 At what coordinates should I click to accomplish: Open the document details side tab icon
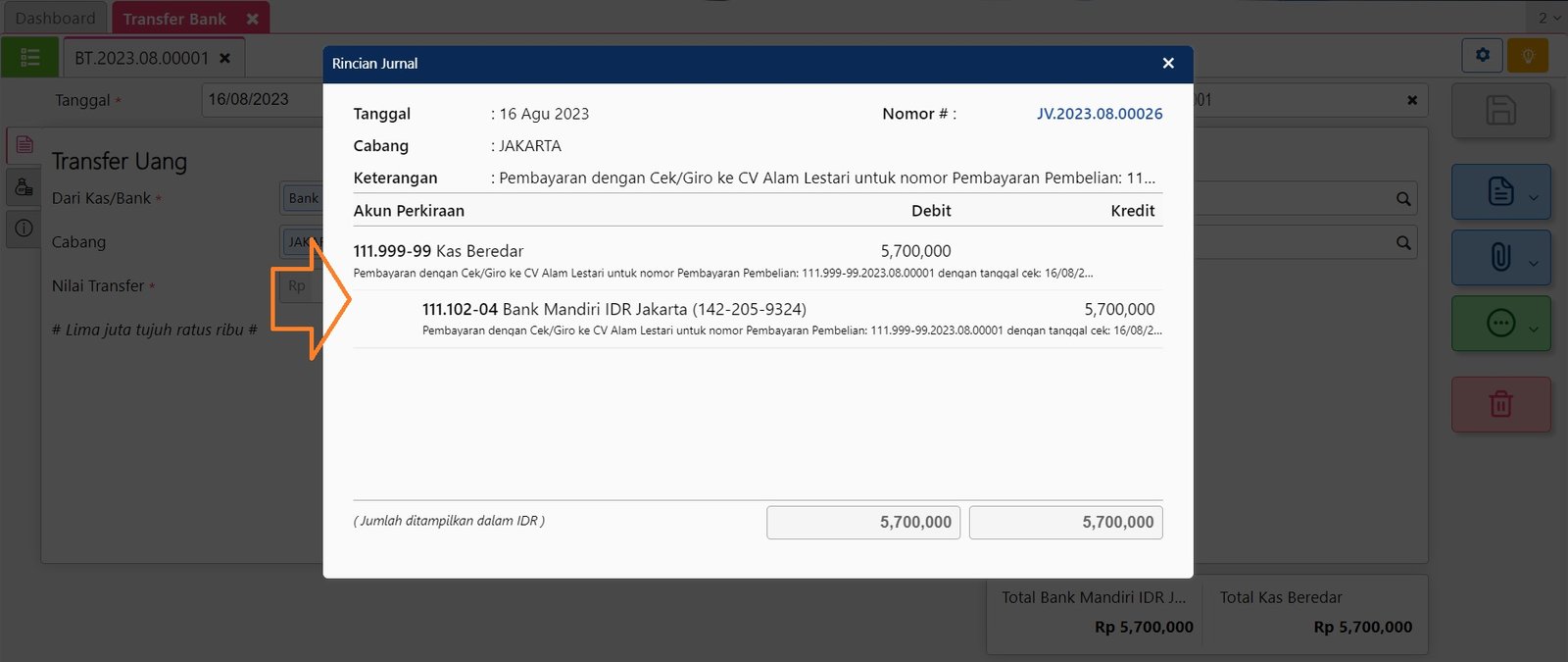coord(24,145)
